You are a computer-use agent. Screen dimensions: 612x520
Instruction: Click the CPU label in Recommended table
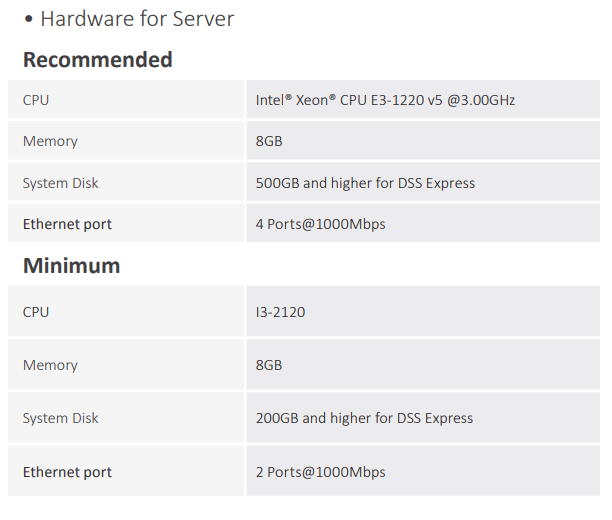coord(36,100)
